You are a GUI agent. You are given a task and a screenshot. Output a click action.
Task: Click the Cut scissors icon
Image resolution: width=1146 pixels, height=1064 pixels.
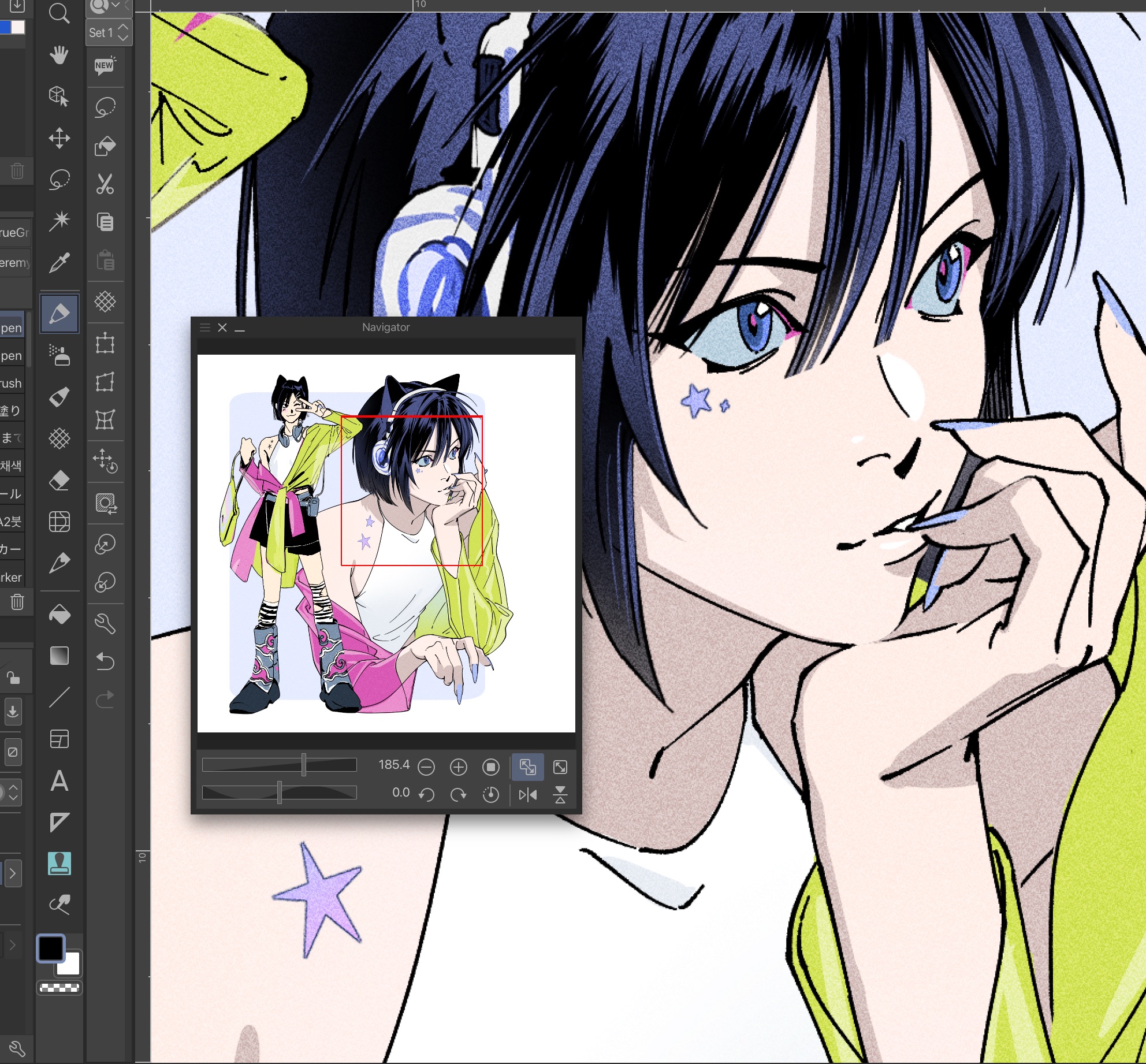(105, 184)
